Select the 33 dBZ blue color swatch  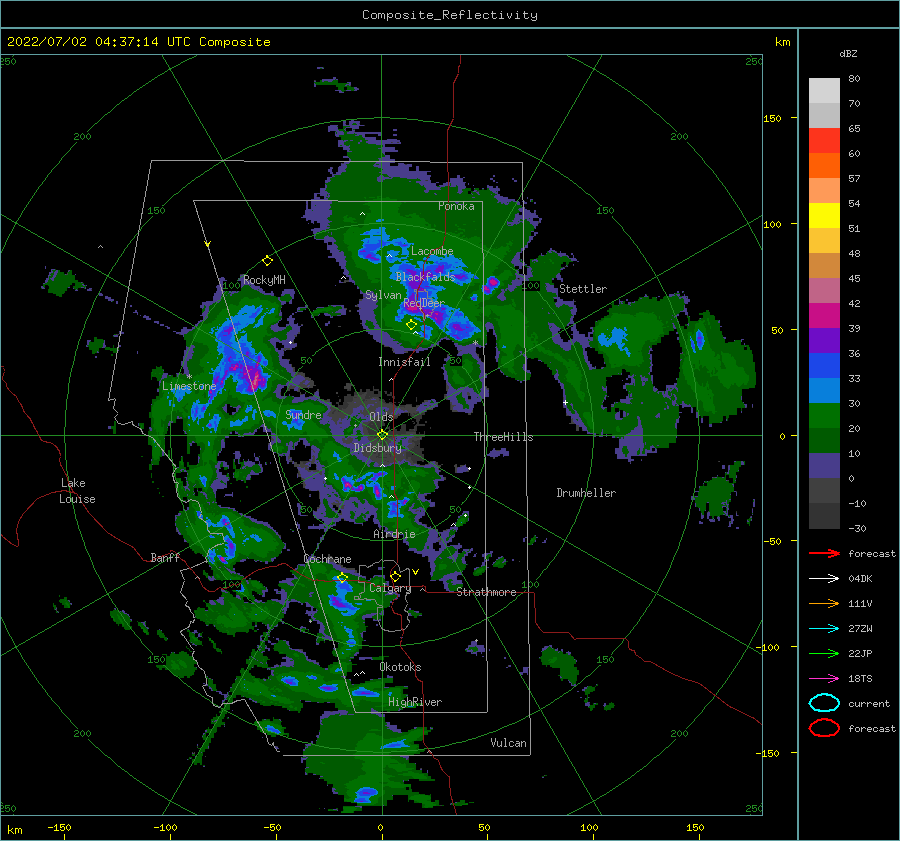[x=824, y=366]
